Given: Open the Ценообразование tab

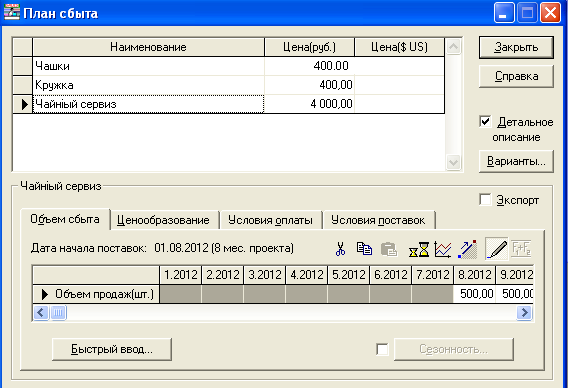Looking at the screenshot, I should point(163,220).
